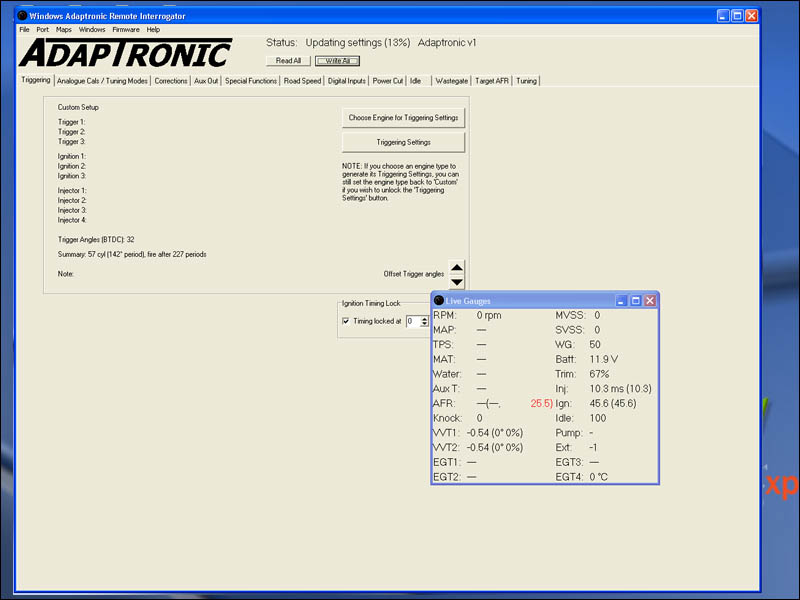Image resolution: width=800 pixels, height=600 pixels.
Task: Click the EGT4 0 °C reading
Action: (x=582, y=477)
